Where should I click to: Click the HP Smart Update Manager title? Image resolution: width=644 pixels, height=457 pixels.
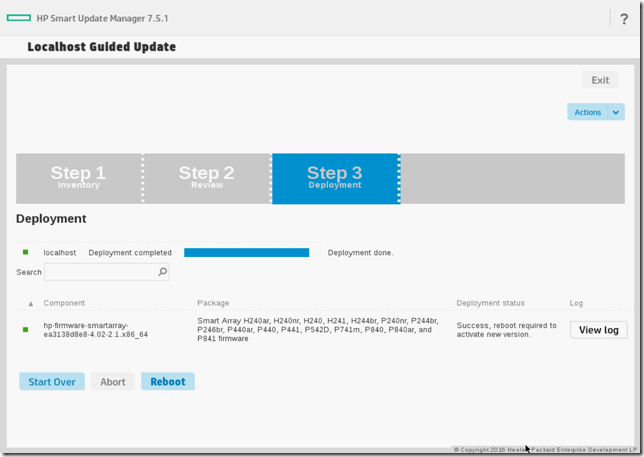(x=102, y=18)
